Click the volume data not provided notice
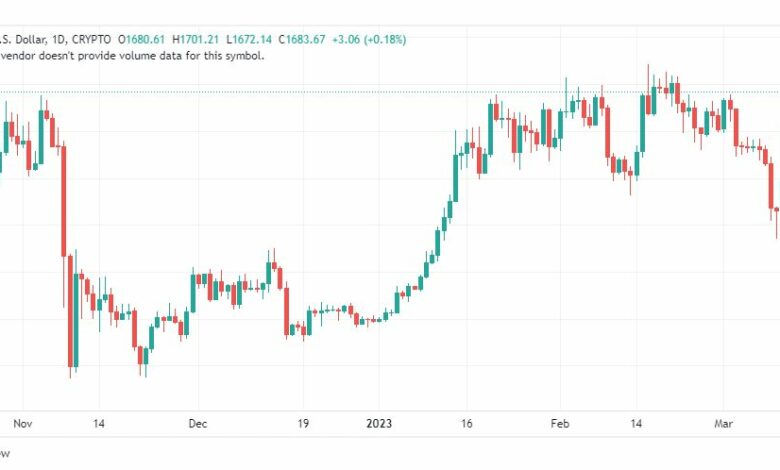The width and height of the screenshot is (780, 470). click(x=132, y=56)
